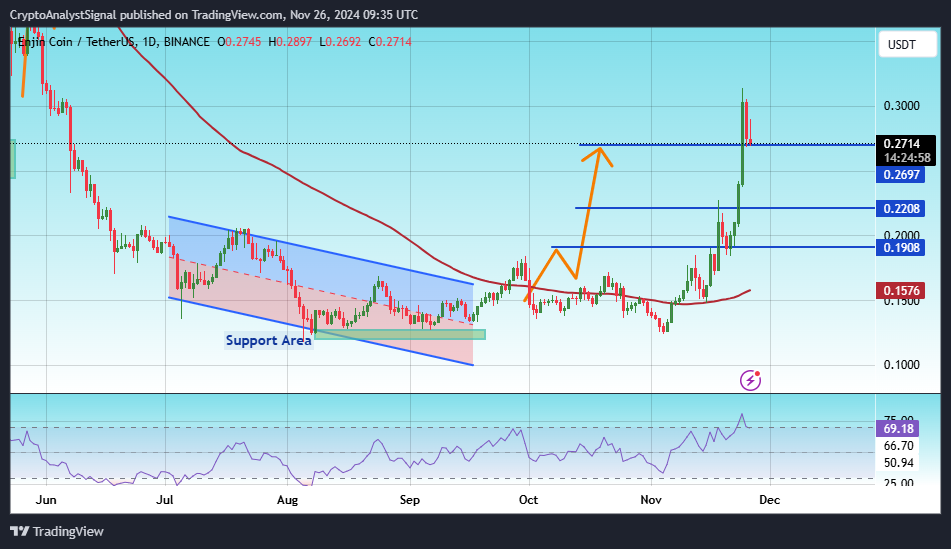Screen dimensions: 951x549
Task: Click the Nov label on time axis
Action: tap(651, 500)
